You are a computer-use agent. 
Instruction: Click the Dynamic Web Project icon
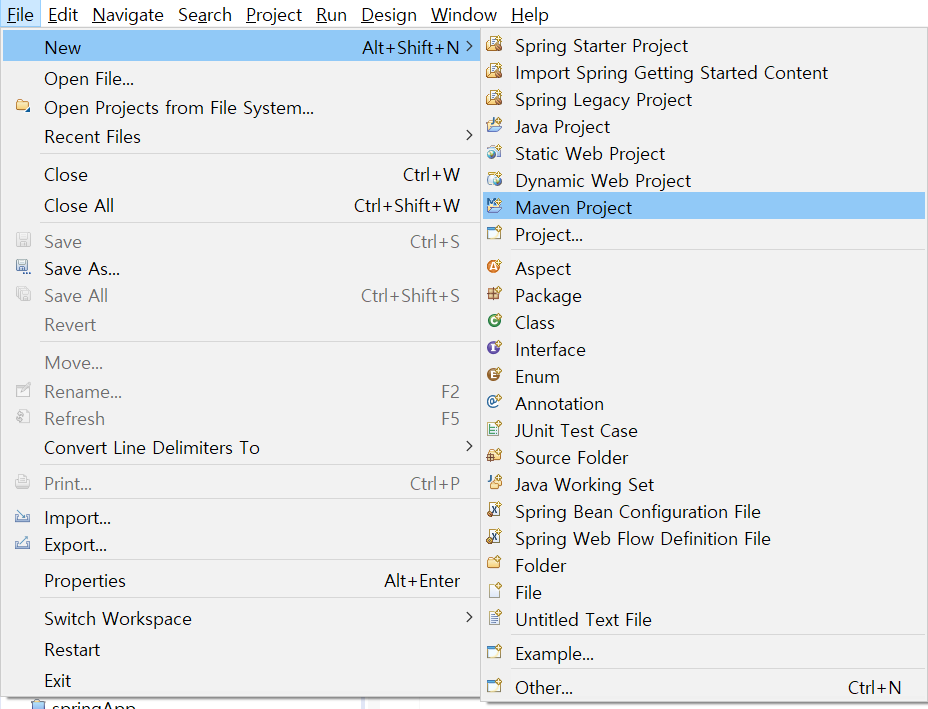click(494, 179)
